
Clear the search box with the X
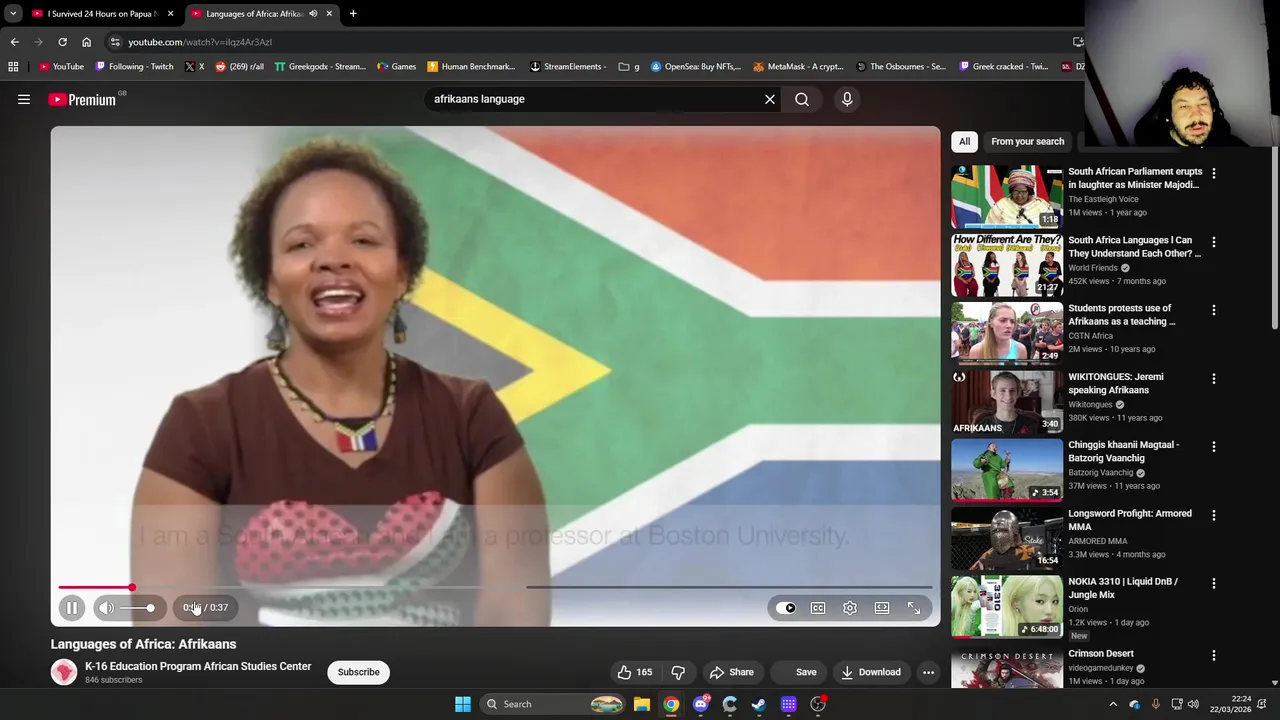[770, 99]
